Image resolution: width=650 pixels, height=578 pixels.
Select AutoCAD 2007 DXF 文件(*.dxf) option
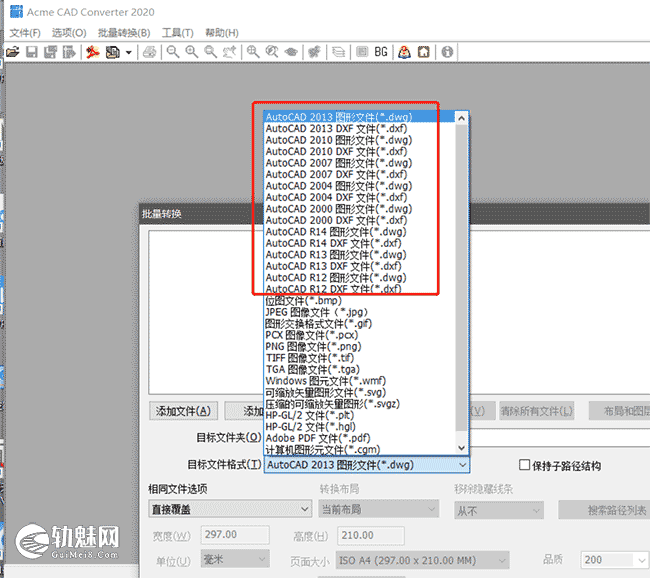coord(359,175)
